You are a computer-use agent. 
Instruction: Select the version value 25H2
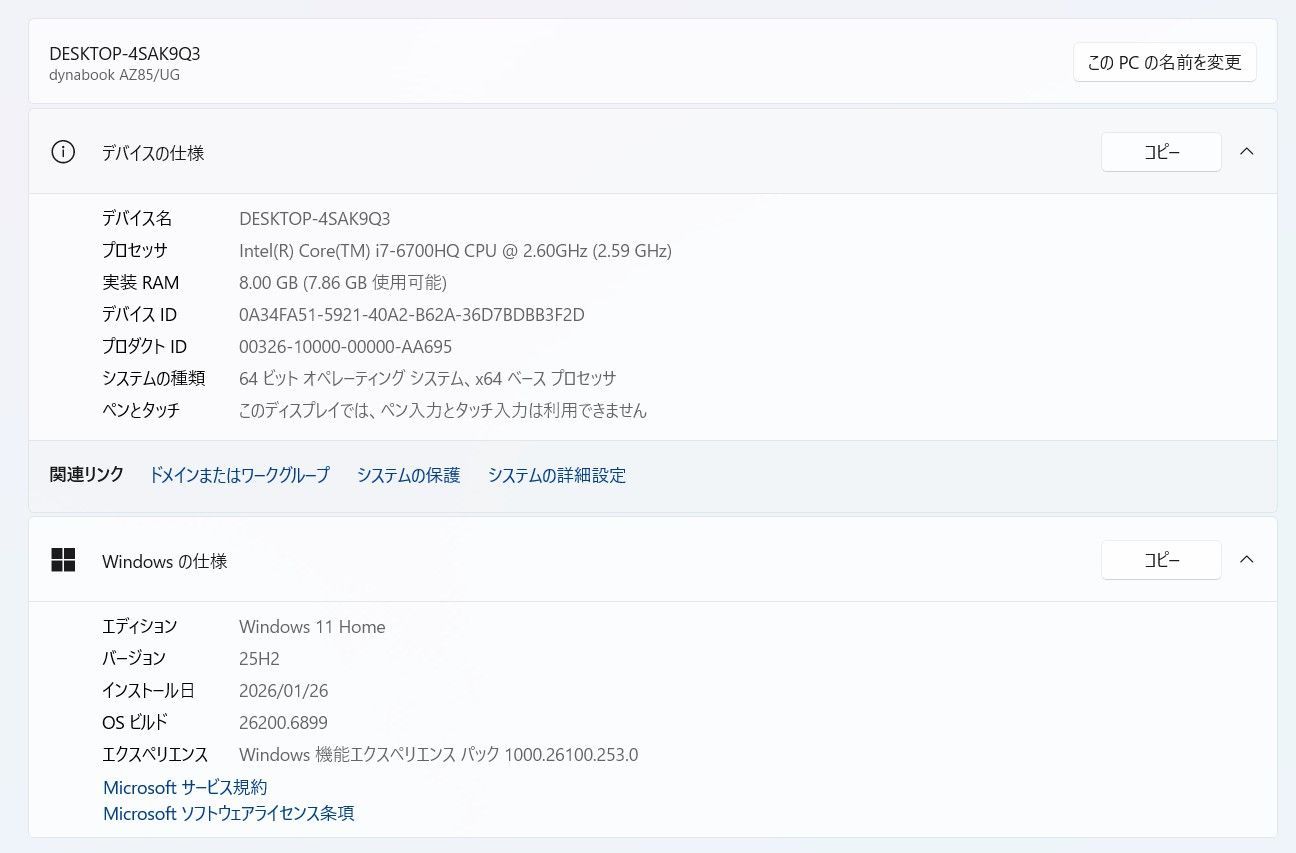[x=259, y=658]
